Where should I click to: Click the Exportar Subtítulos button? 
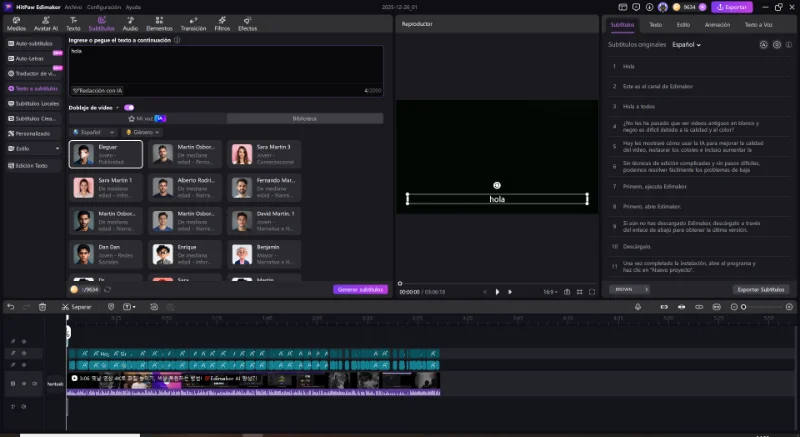[761, 289]
